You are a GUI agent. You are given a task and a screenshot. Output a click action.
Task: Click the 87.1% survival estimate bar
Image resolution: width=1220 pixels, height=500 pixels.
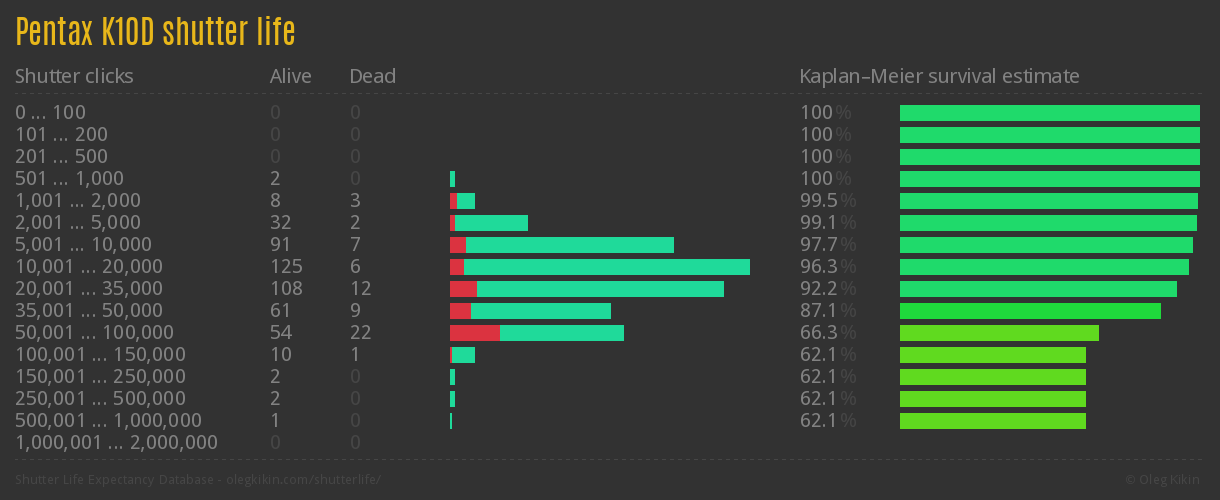coord(1030,311)
